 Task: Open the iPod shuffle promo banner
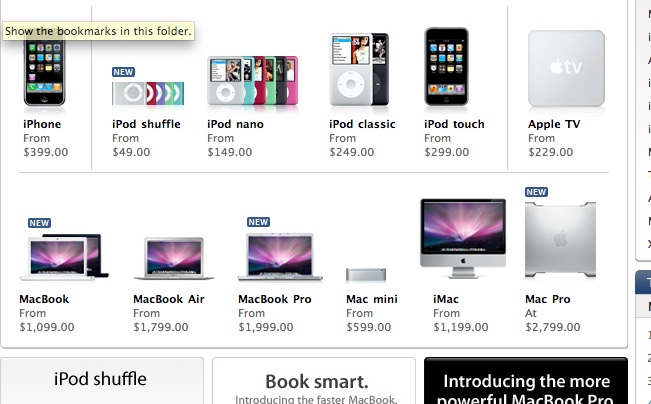[x=102, y=380]
